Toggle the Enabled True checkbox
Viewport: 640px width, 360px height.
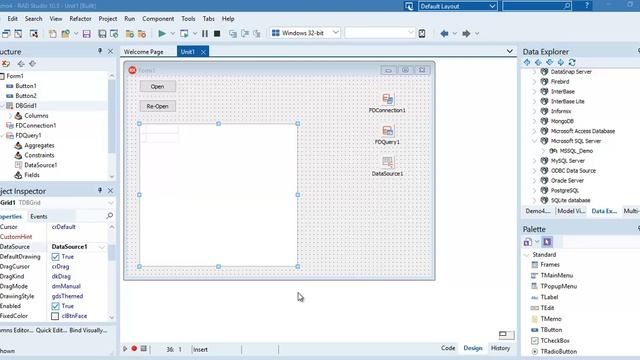[x=56, y=306]
